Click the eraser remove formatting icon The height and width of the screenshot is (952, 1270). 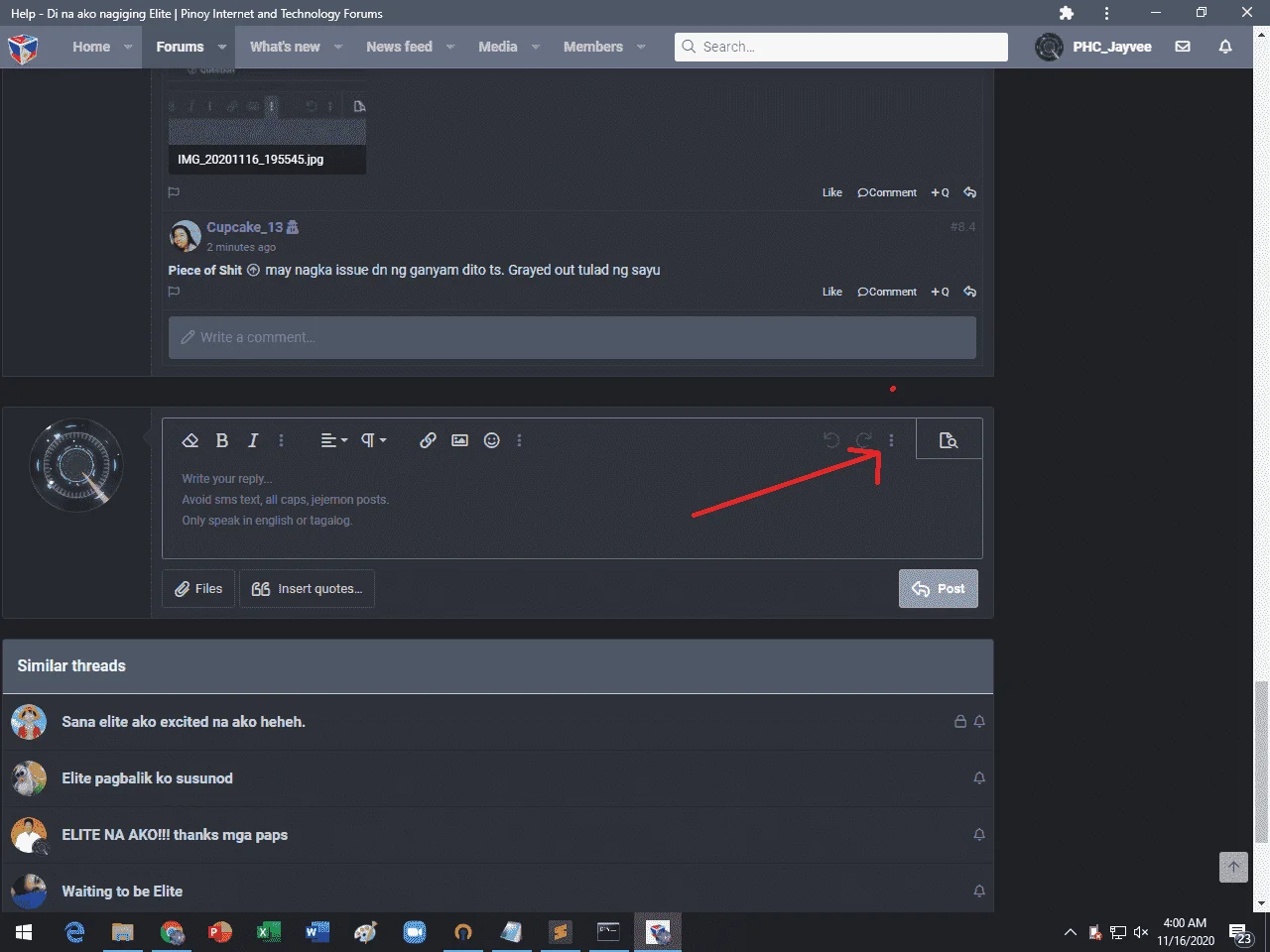[x=190, y=440]
